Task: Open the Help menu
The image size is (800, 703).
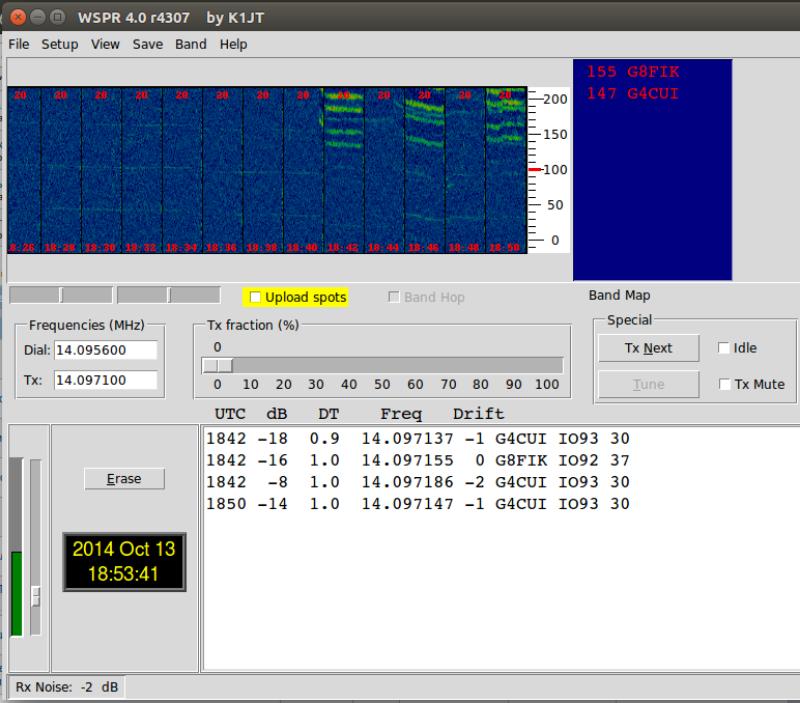Action: [x=233, y=44]
